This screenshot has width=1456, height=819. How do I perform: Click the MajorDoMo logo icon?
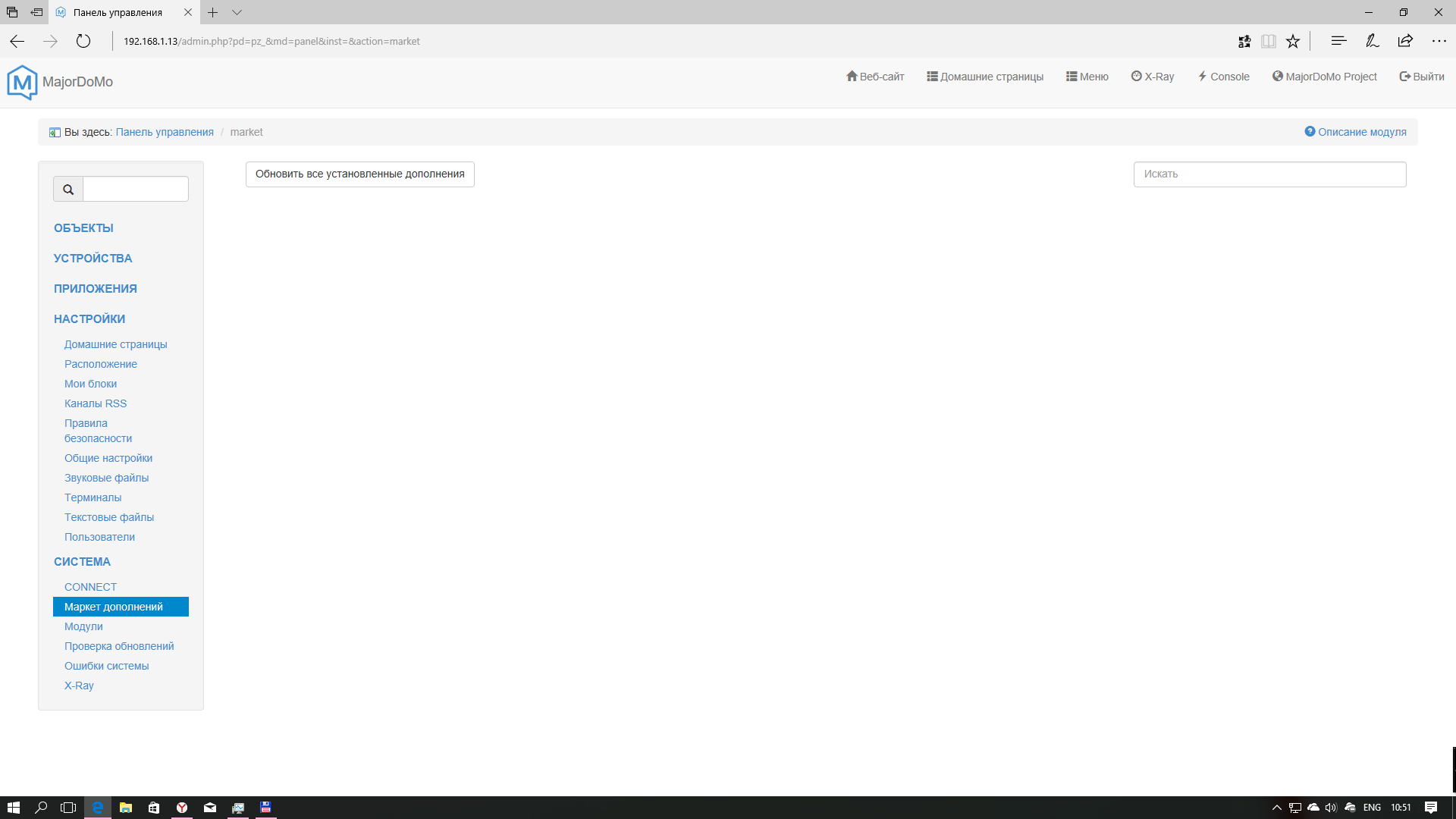click(22, 82)
